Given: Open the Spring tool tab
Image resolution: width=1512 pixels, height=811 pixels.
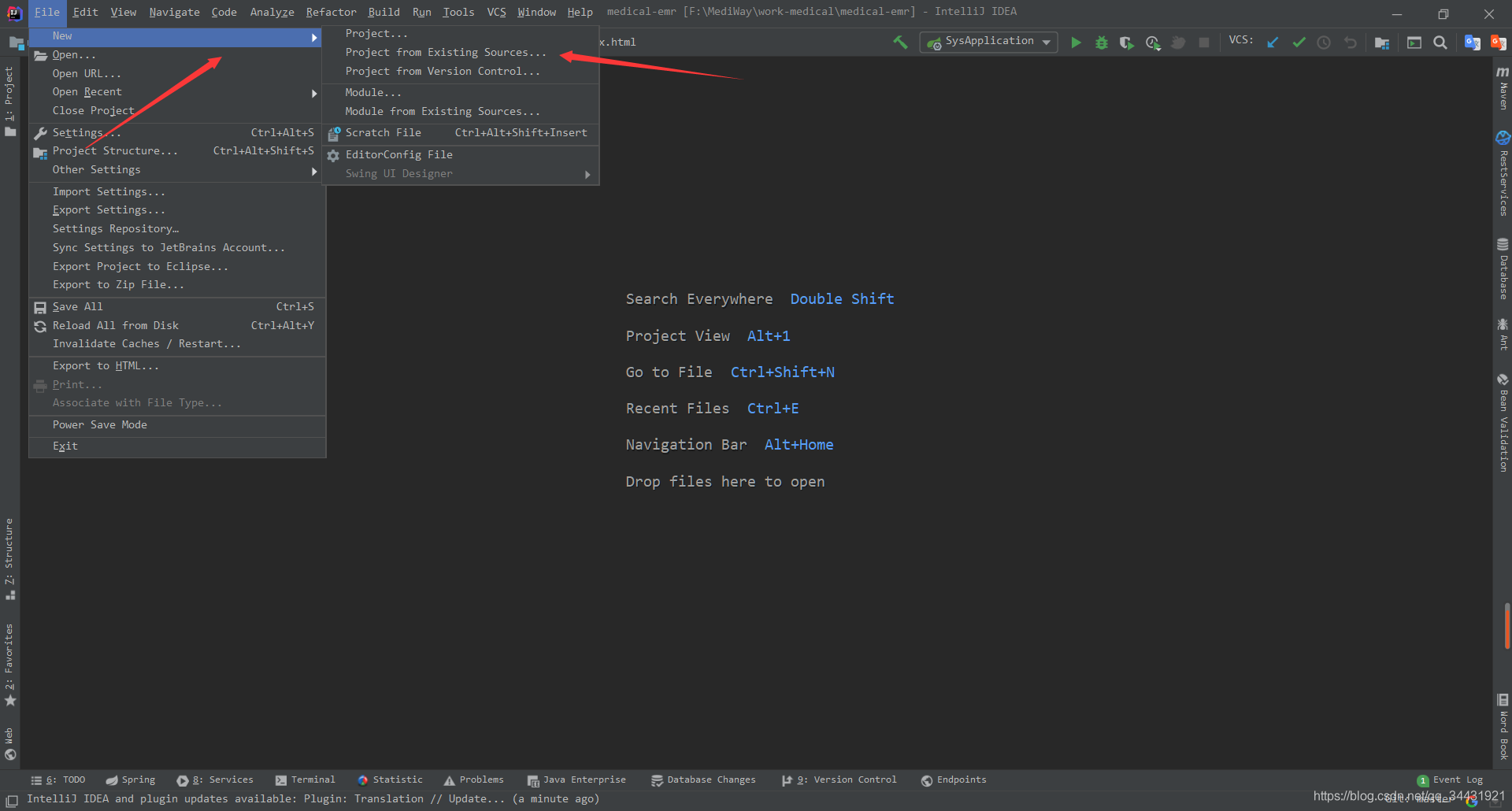Looking at the screenshot, I should [131, 780].
